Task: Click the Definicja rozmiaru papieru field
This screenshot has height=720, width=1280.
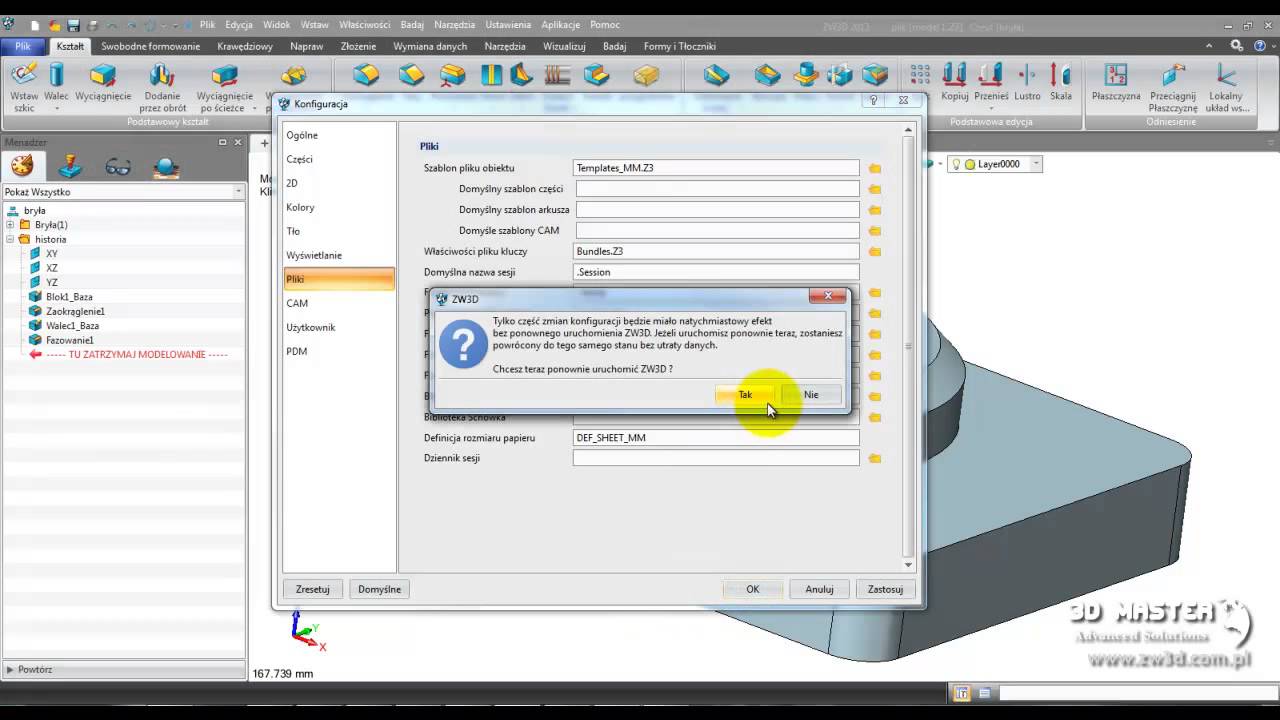Action: [x=716, y=438]
